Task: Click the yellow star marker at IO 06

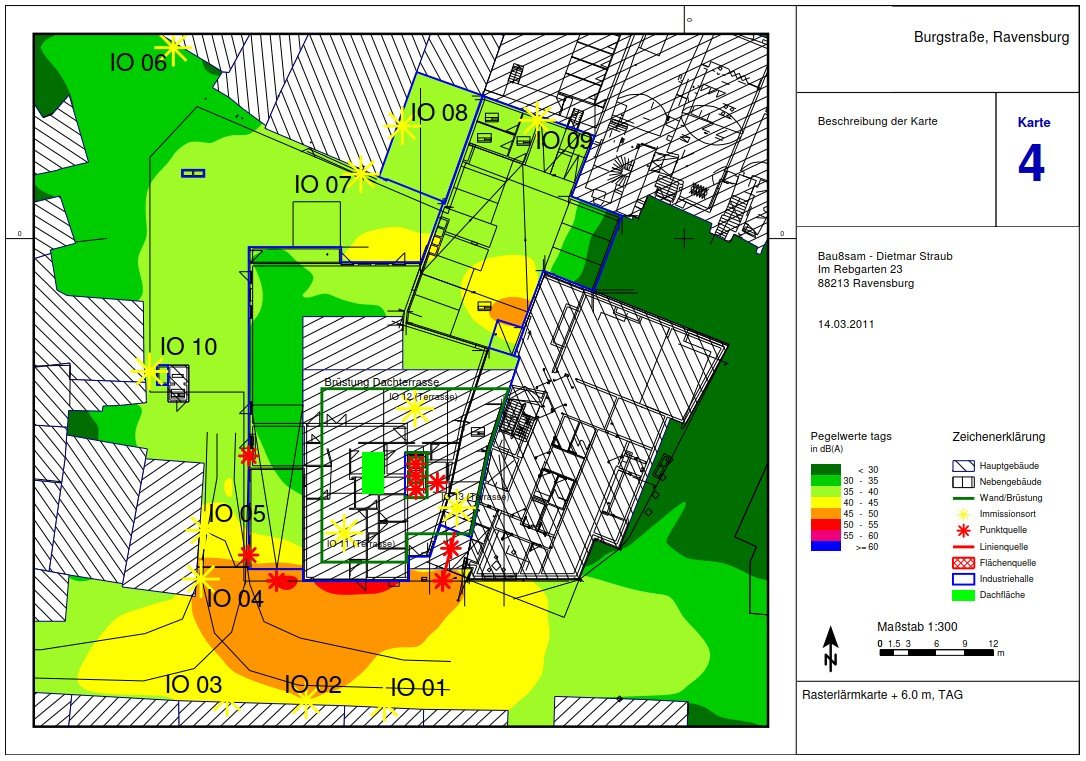Action: point(175,47)
